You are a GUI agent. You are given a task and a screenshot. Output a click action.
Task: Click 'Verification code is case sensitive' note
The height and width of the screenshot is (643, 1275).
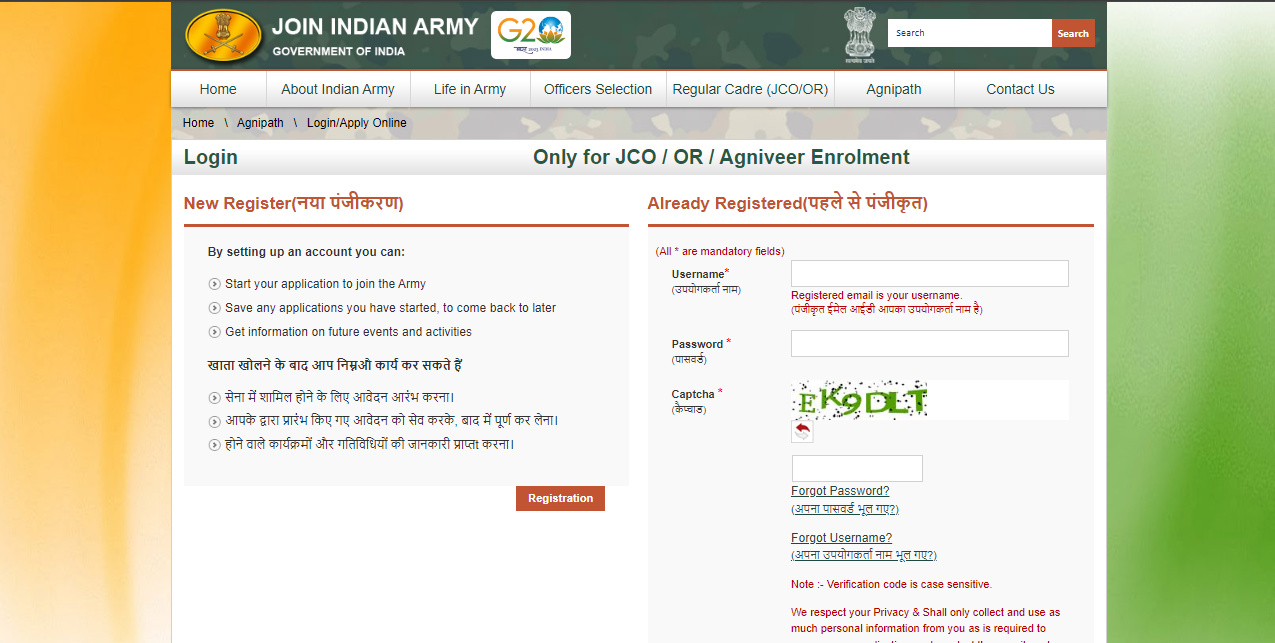[891, 584]
